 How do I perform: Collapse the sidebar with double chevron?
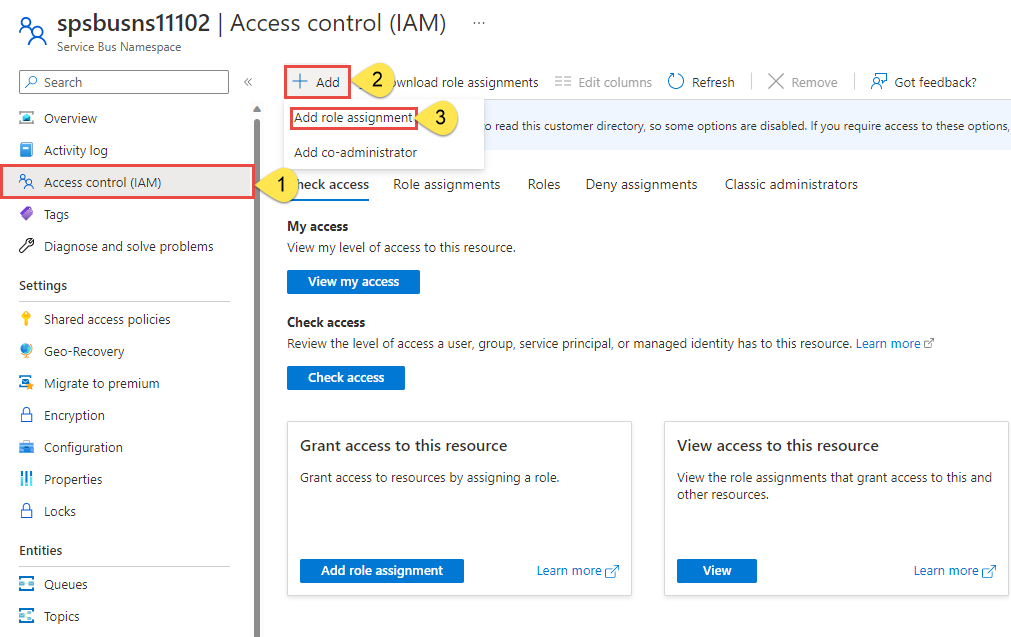(x=248, y=82)
